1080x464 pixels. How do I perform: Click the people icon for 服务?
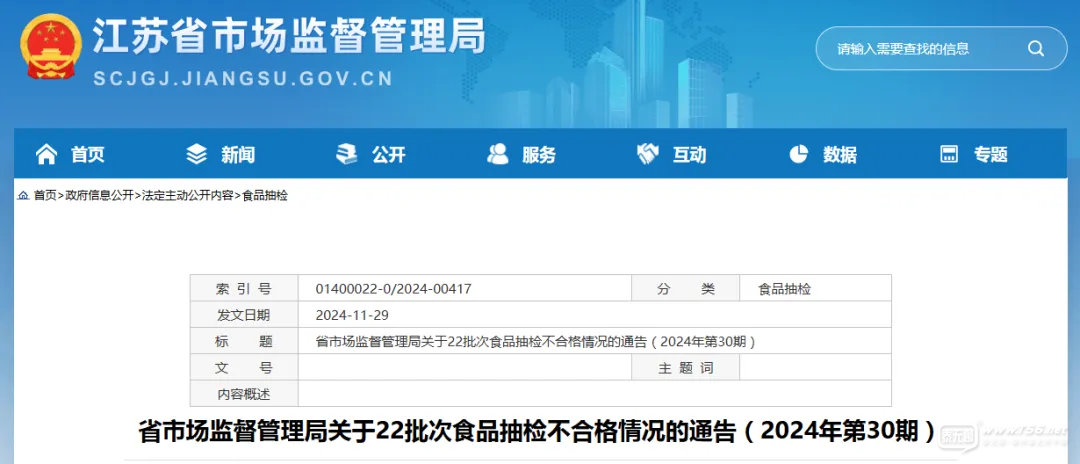click(x=497, y=154)
